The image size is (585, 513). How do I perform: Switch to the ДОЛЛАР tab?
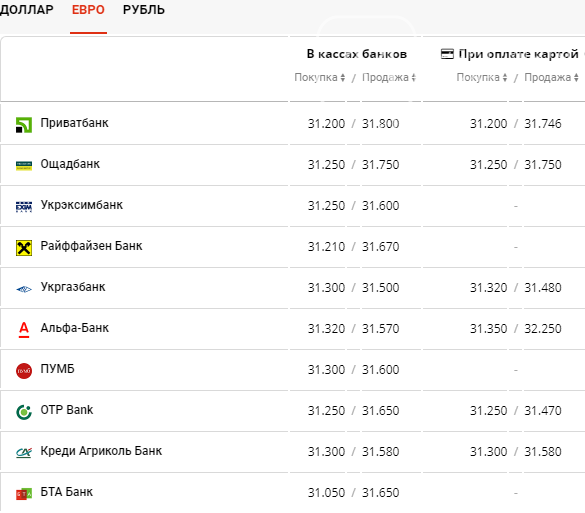[26, 10]
